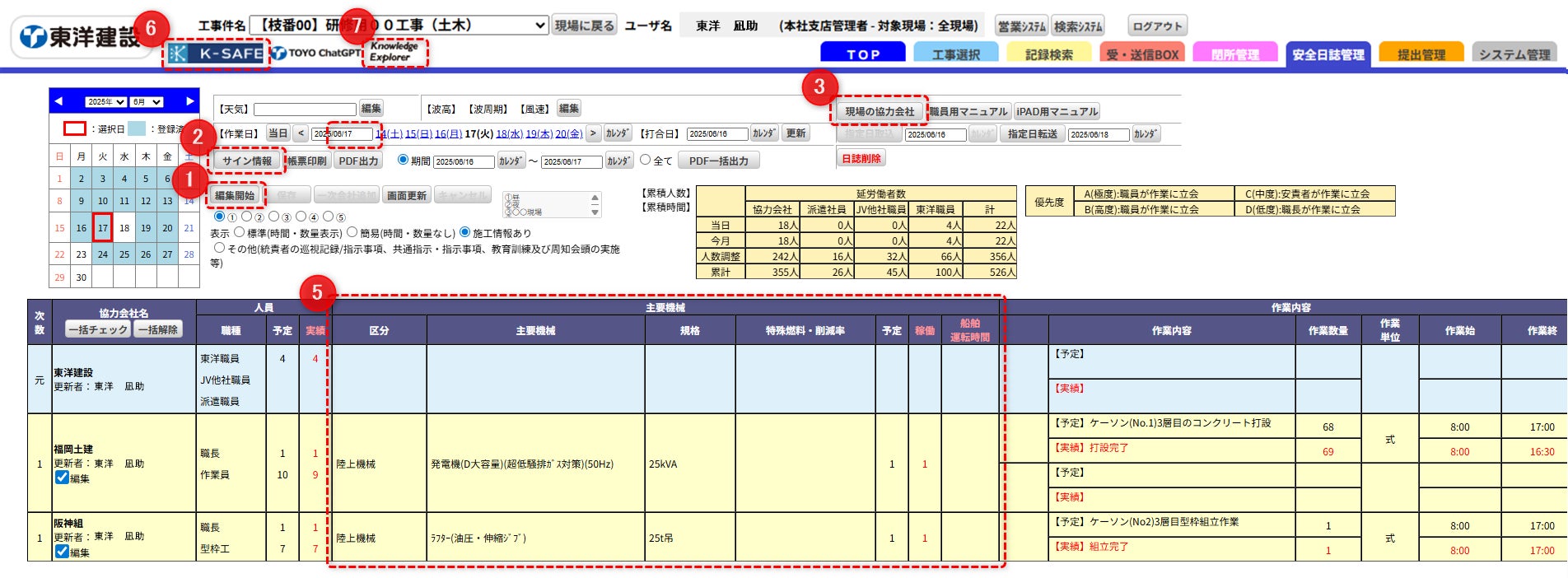Choose 標準(時間・数量表示) display mode
Viewport: 1568px width, 578px height.
[x=240, y=232]
